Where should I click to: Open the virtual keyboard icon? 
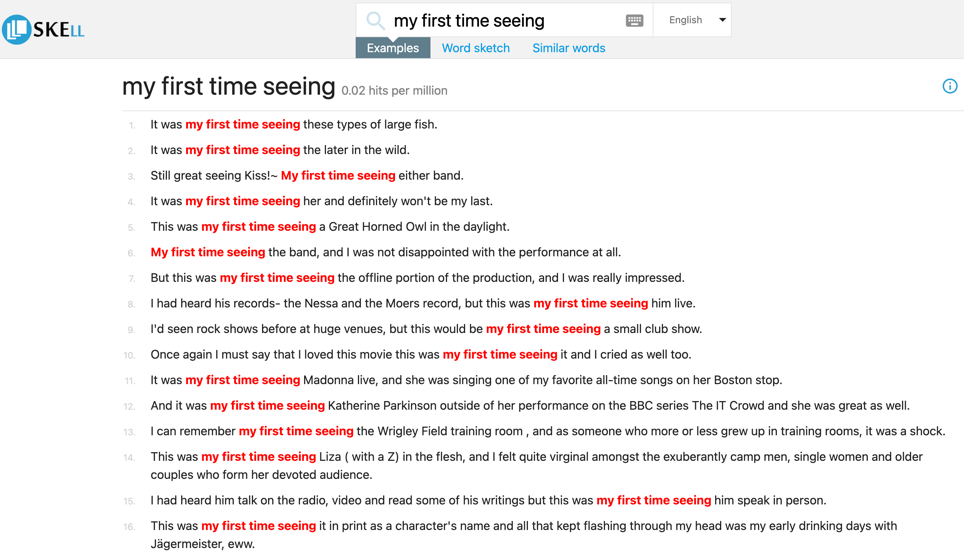click(634, 20)
